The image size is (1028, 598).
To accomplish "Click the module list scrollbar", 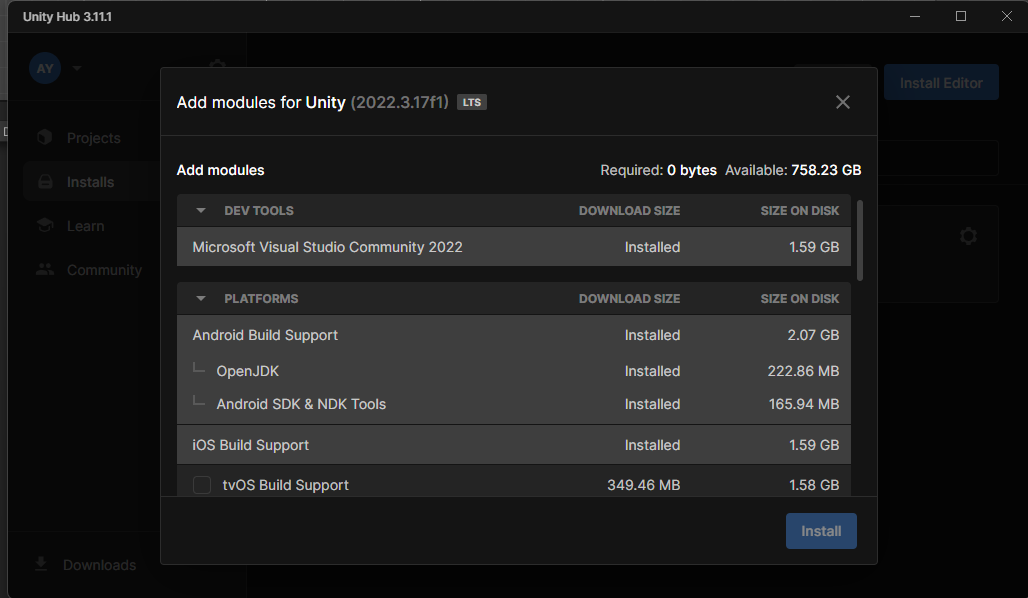I will click(x=860, y=241).
